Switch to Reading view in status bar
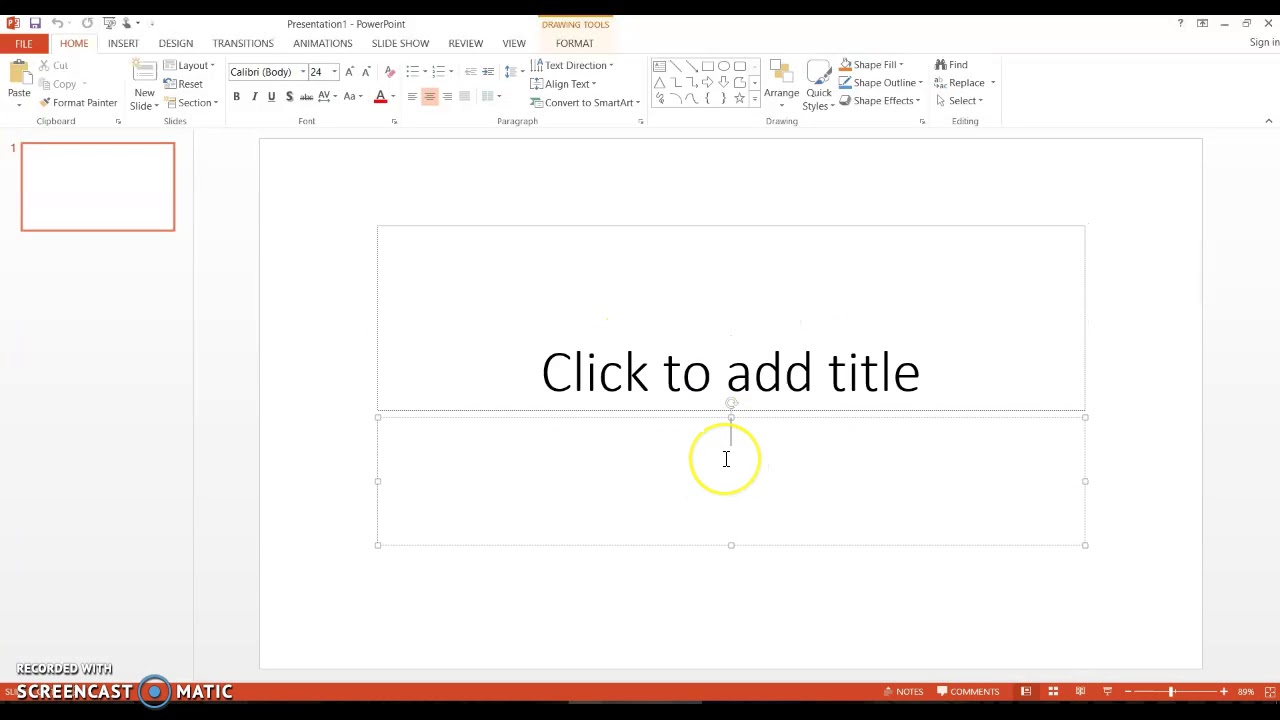 (1080, 691)
